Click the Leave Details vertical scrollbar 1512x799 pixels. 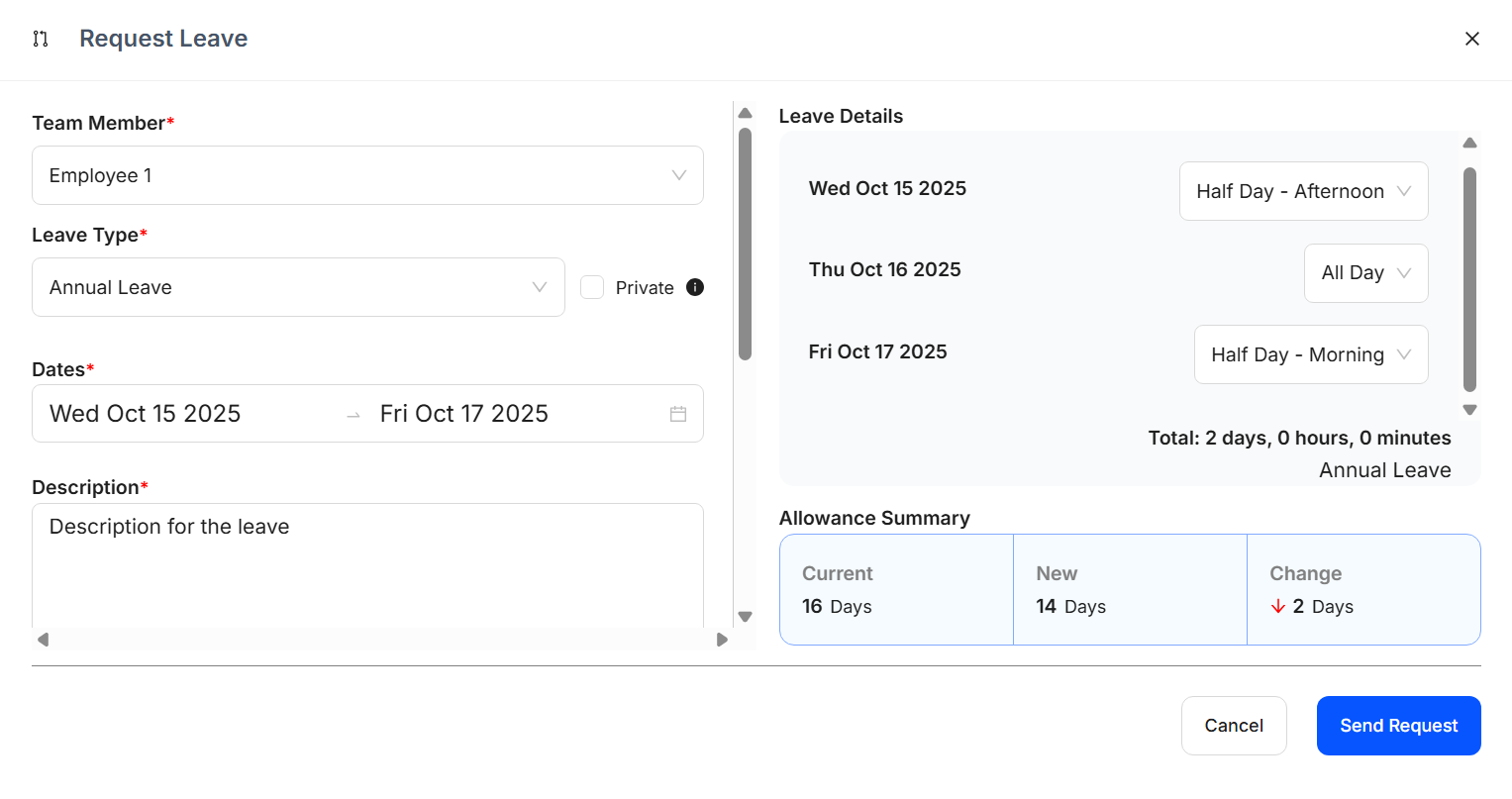(1469, 277)
